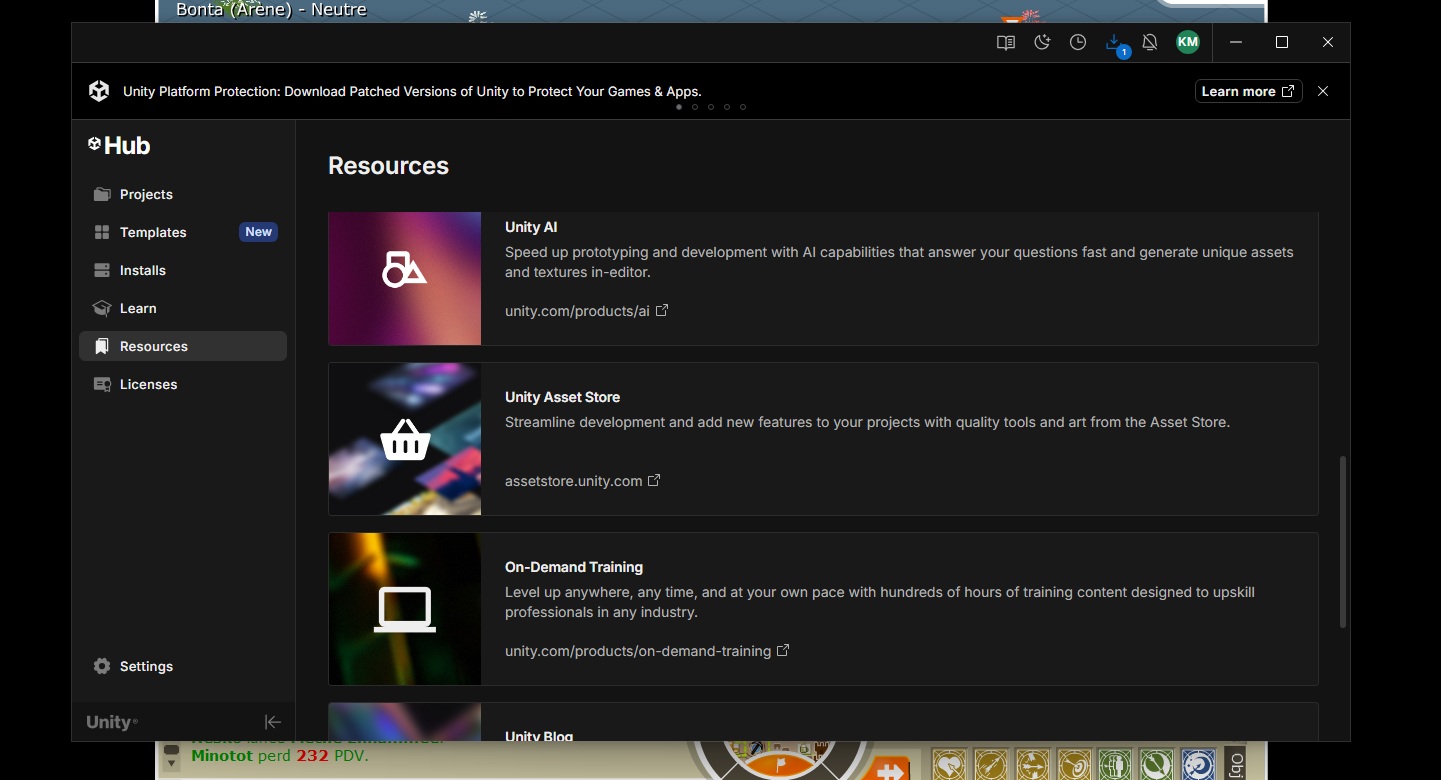Open the Obj tab in game window
This screenshot has width=1441, height=780.
(1236, 764)
